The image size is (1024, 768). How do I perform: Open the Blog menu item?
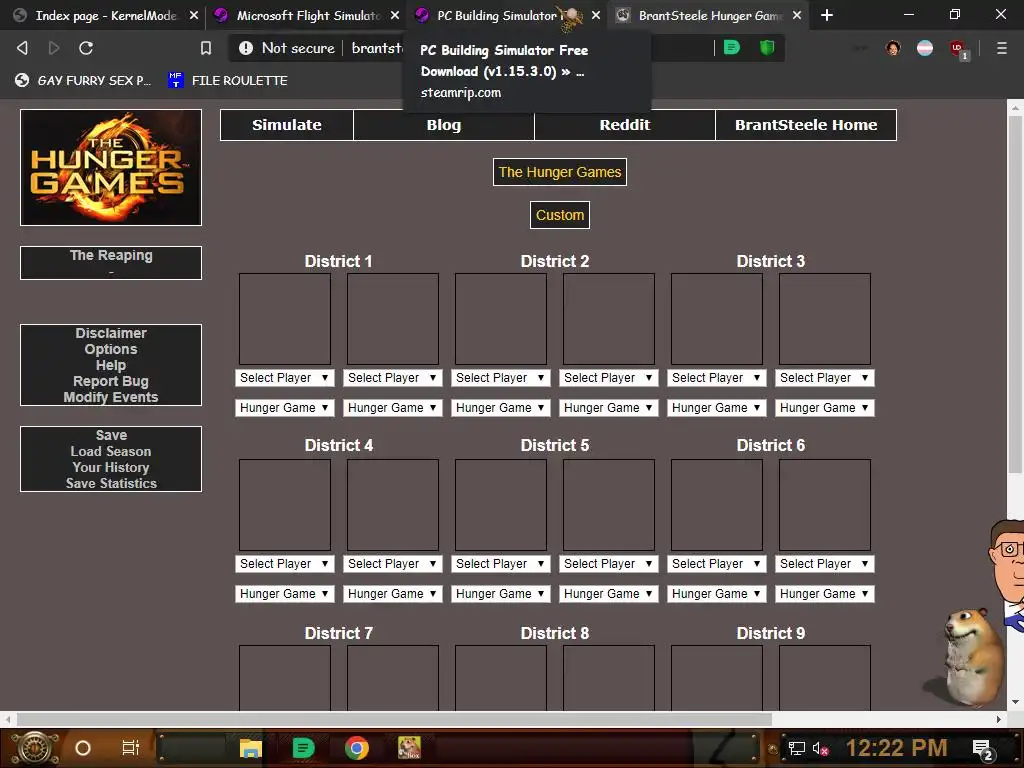[x=444, y=125]
